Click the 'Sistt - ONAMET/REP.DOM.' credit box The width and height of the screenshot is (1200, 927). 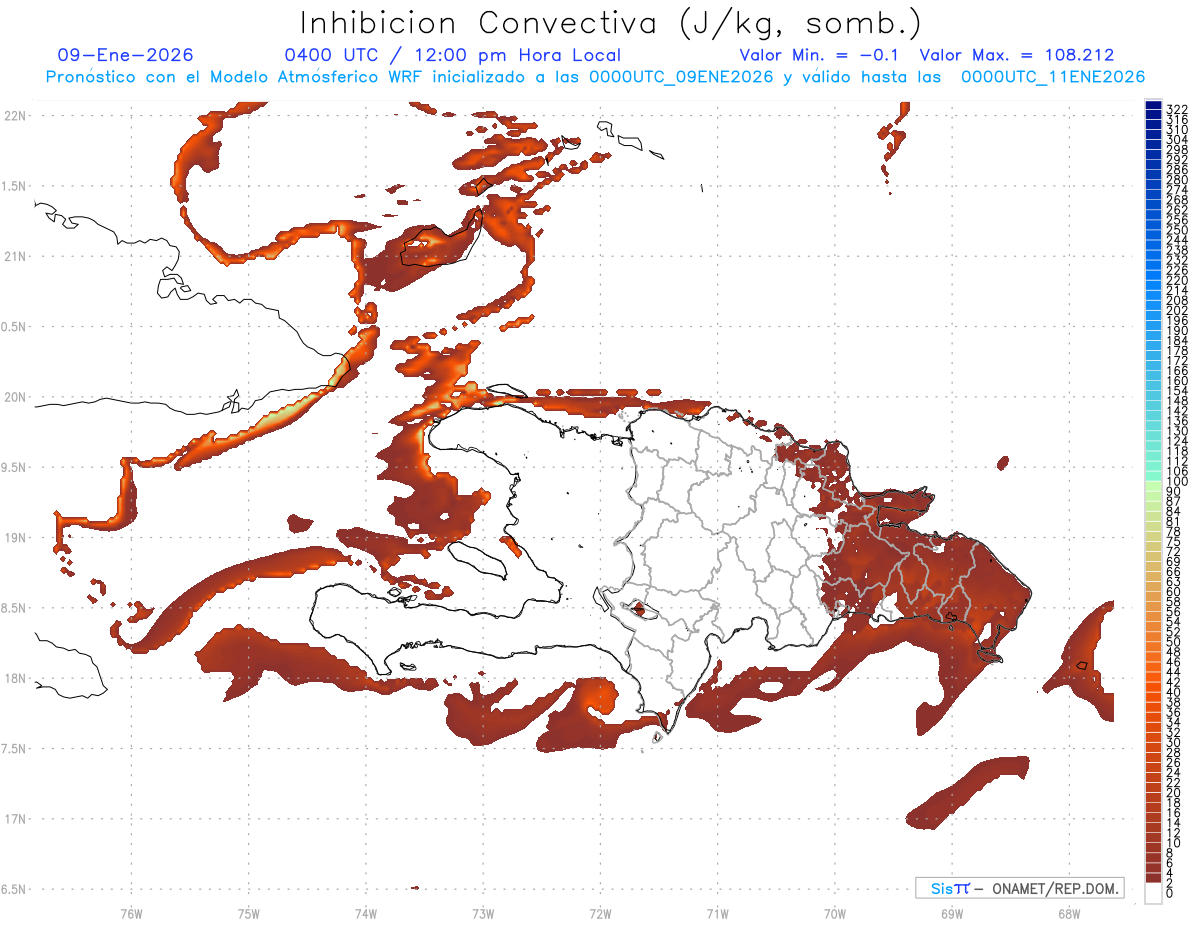coord(1019,888)
